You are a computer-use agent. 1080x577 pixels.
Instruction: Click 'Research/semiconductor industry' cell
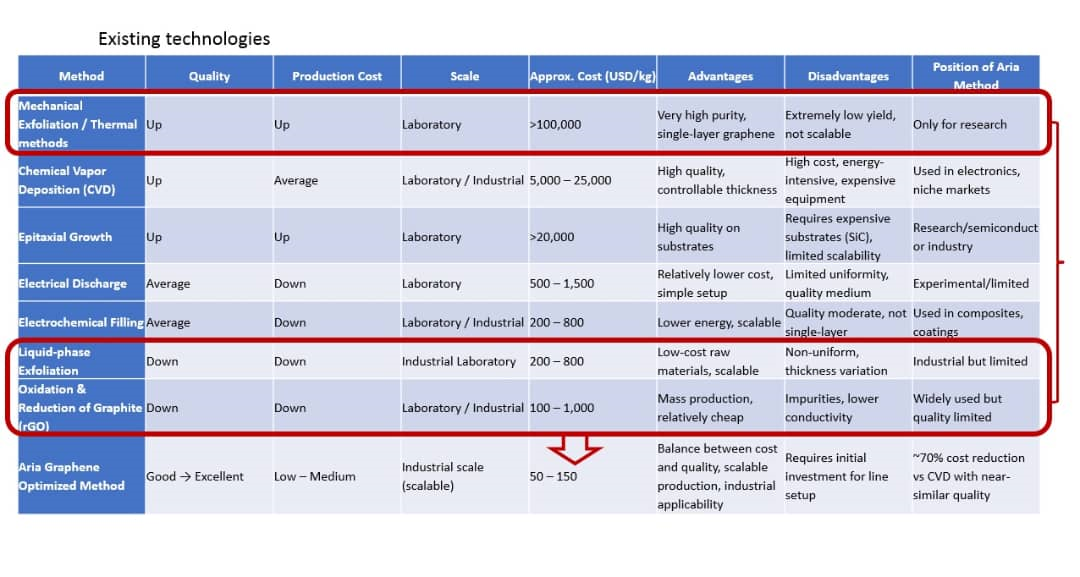[975, 237]
